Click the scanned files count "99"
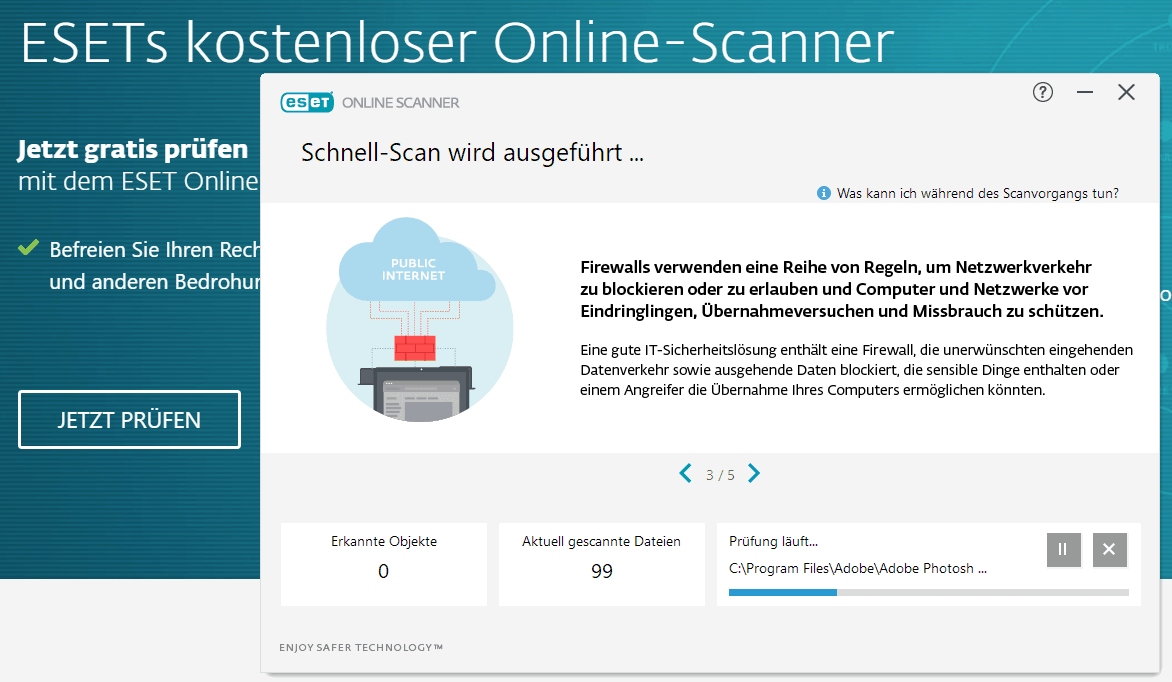1172x682 pixels. tap(602, 571)
